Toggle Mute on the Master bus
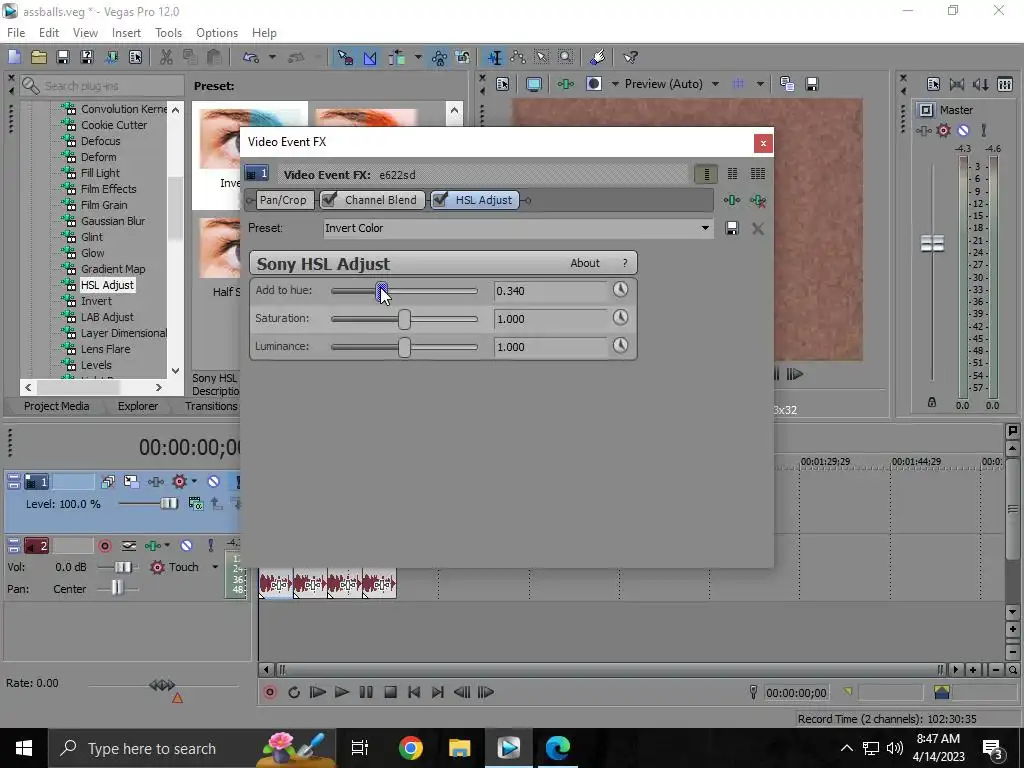Screen dimensions: 1024x768 click(x=963, y=131)
